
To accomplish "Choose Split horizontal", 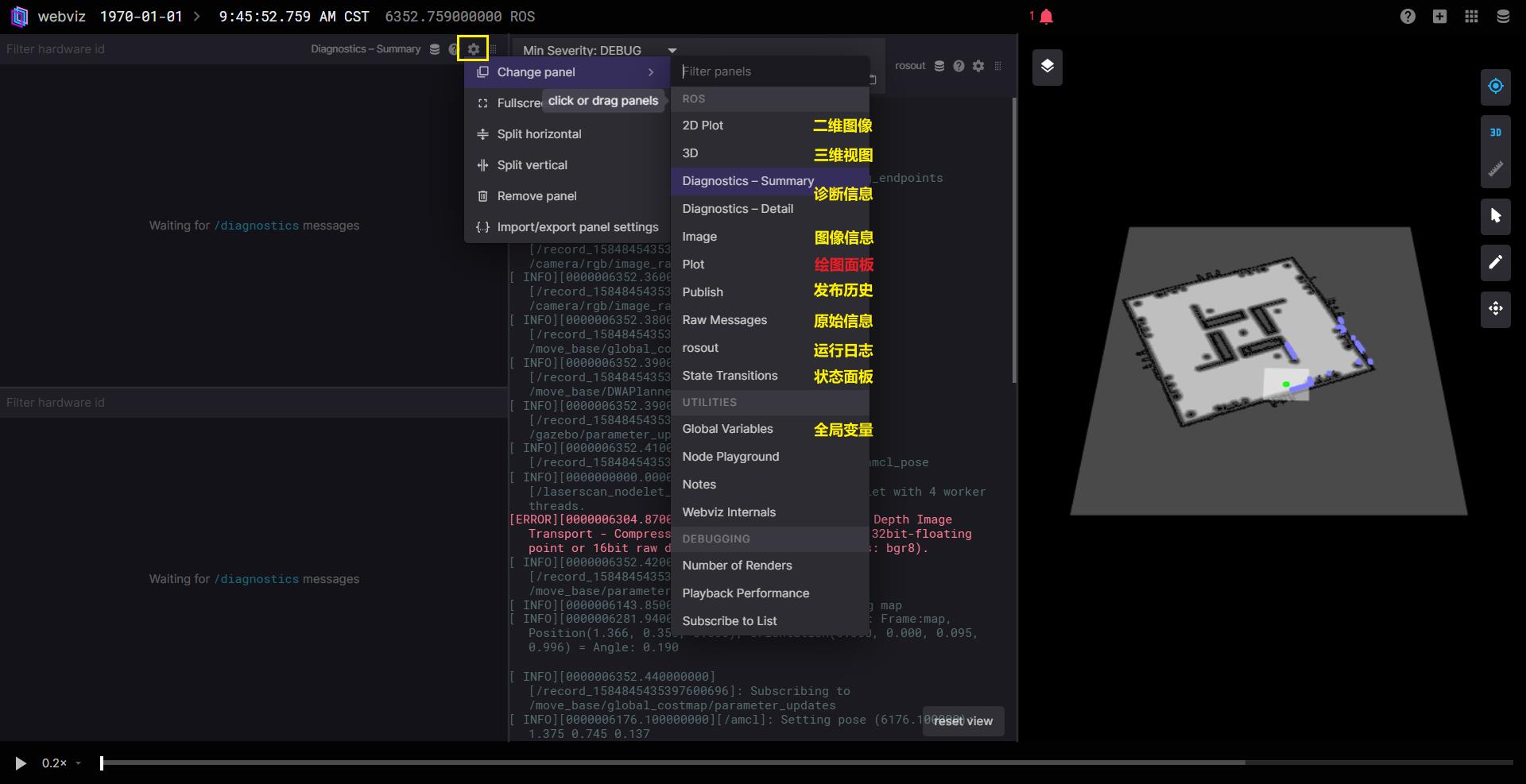I will (567, 134).
